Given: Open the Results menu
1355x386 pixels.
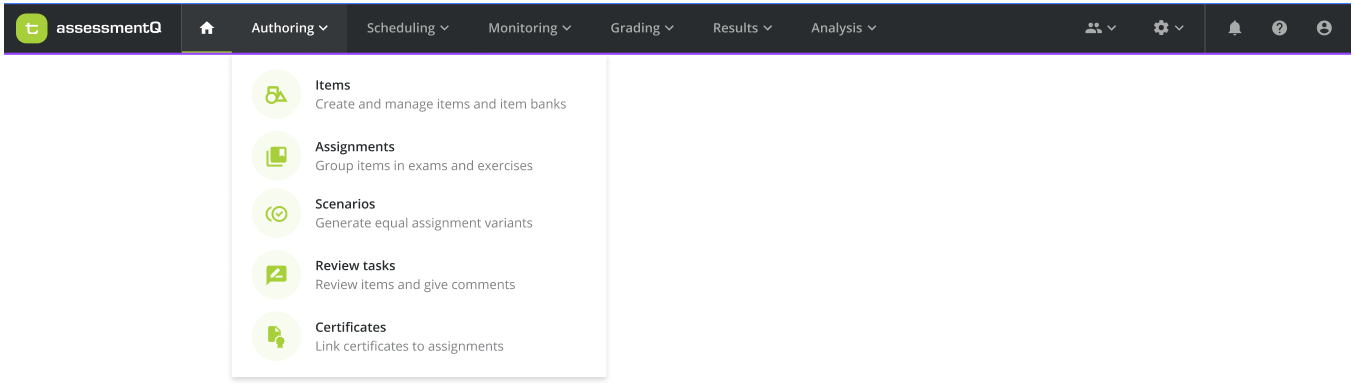Looking at the screenshot, I should click(x=743, y=28).
